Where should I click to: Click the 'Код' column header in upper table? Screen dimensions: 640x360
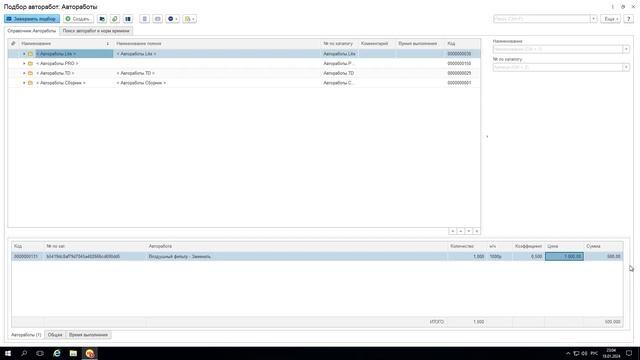tap(462, 44)
